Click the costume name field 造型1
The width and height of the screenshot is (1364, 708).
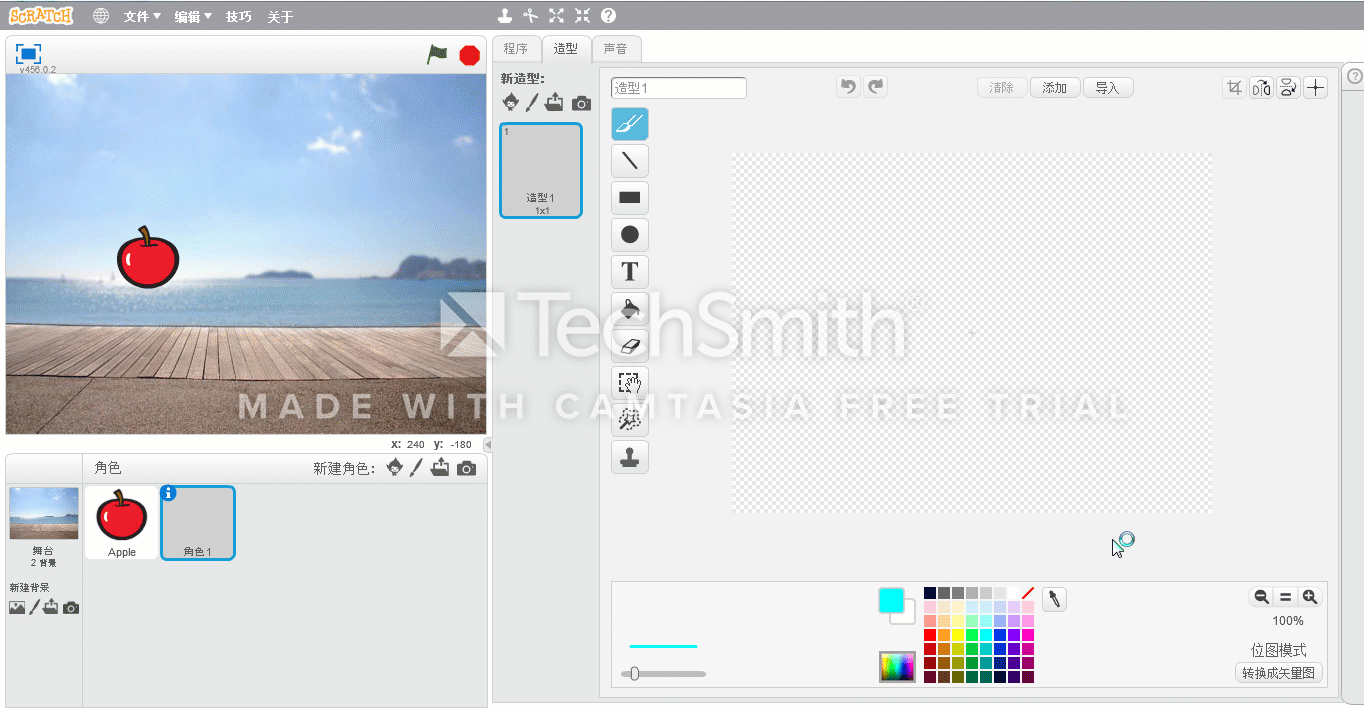[x=679, y=88]
